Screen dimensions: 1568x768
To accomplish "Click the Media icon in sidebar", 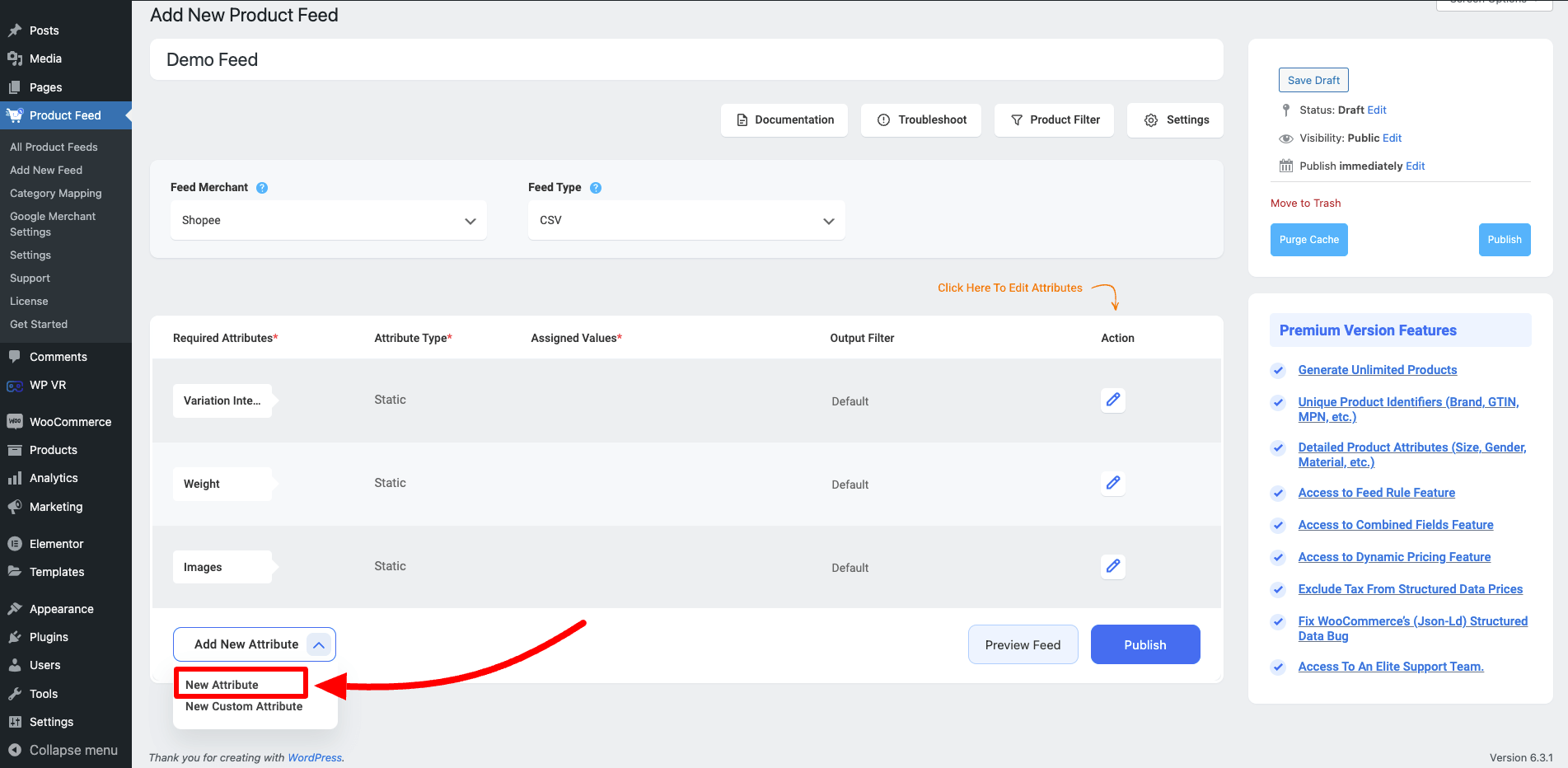I will pos(15,59).
